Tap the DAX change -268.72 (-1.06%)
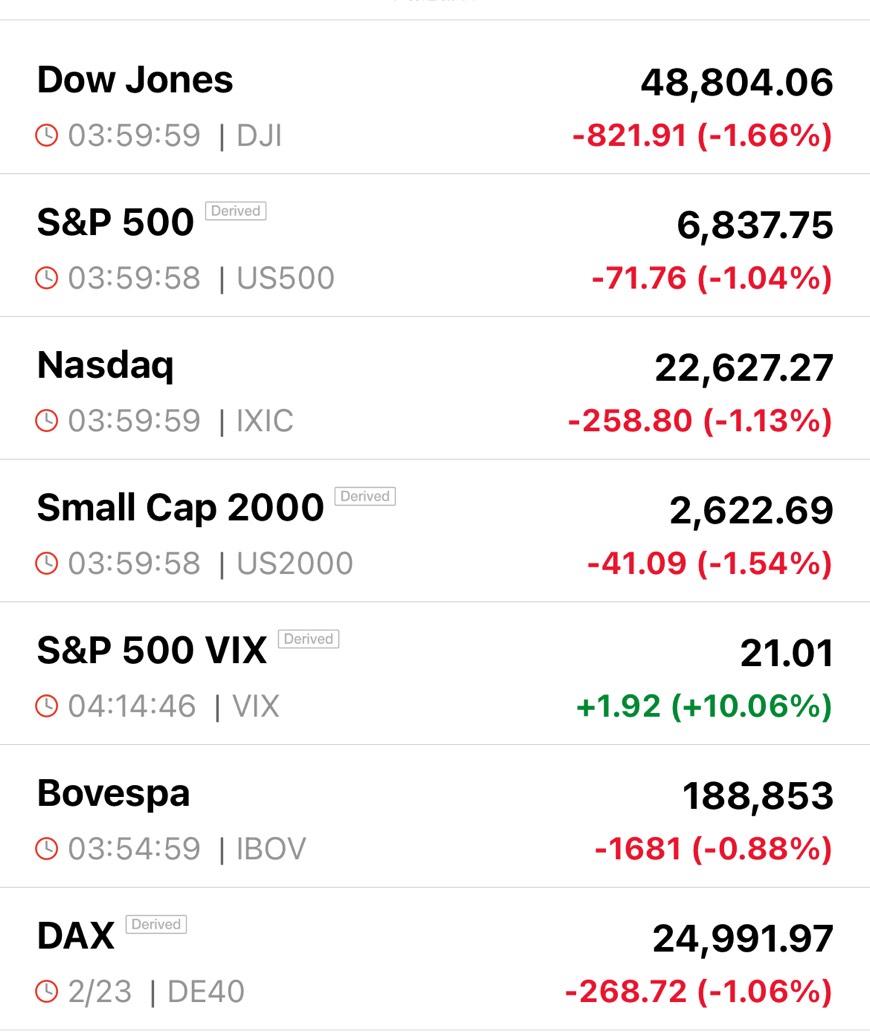The width and height of the screenshot is (870, 1034). click(699, 992)
